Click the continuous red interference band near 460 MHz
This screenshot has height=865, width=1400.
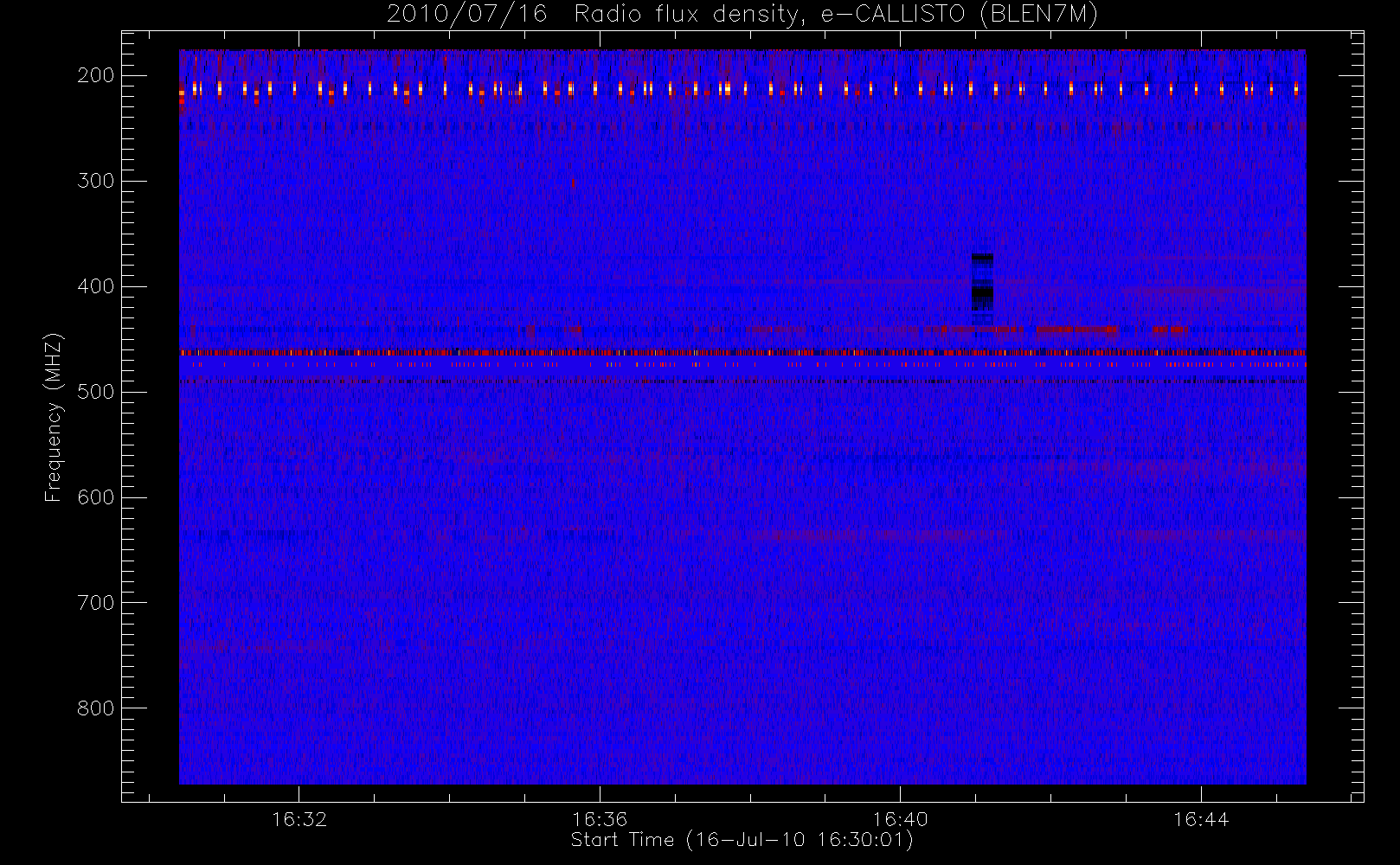coord(742,353)
